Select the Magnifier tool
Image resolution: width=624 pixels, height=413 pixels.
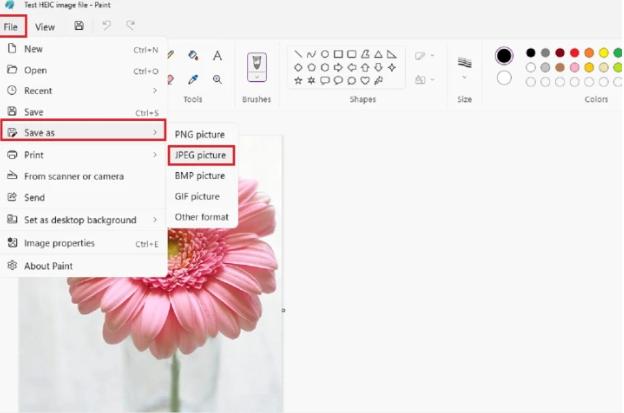[x=217, y=79]
